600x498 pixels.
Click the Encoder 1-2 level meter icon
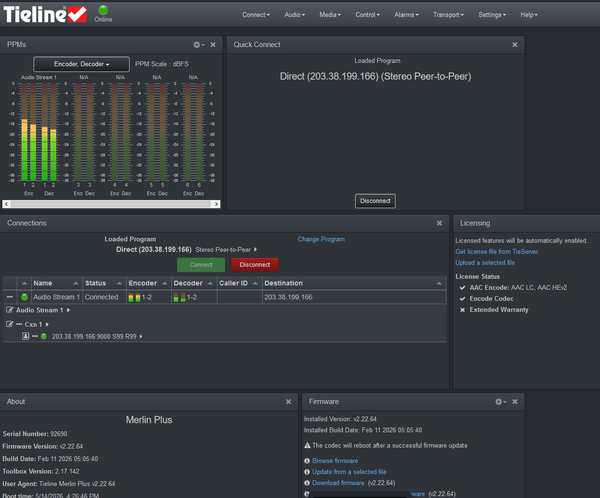(x=134, y=297)
